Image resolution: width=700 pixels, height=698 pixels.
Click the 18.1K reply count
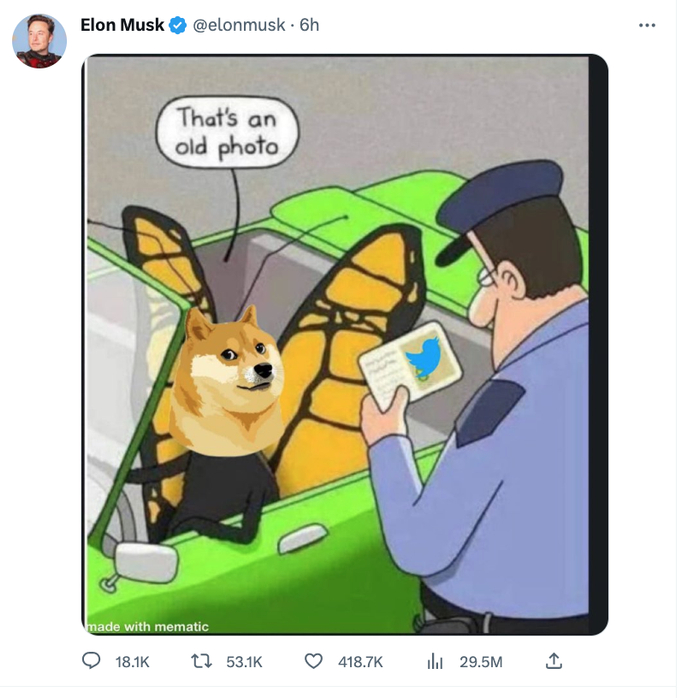132,662
